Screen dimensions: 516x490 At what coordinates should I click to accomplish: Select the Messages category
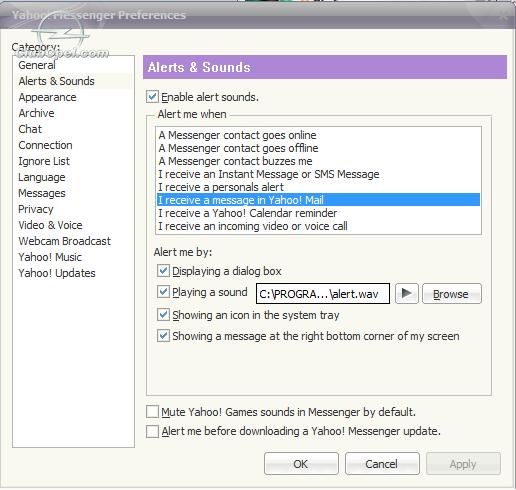coord(42,193)
